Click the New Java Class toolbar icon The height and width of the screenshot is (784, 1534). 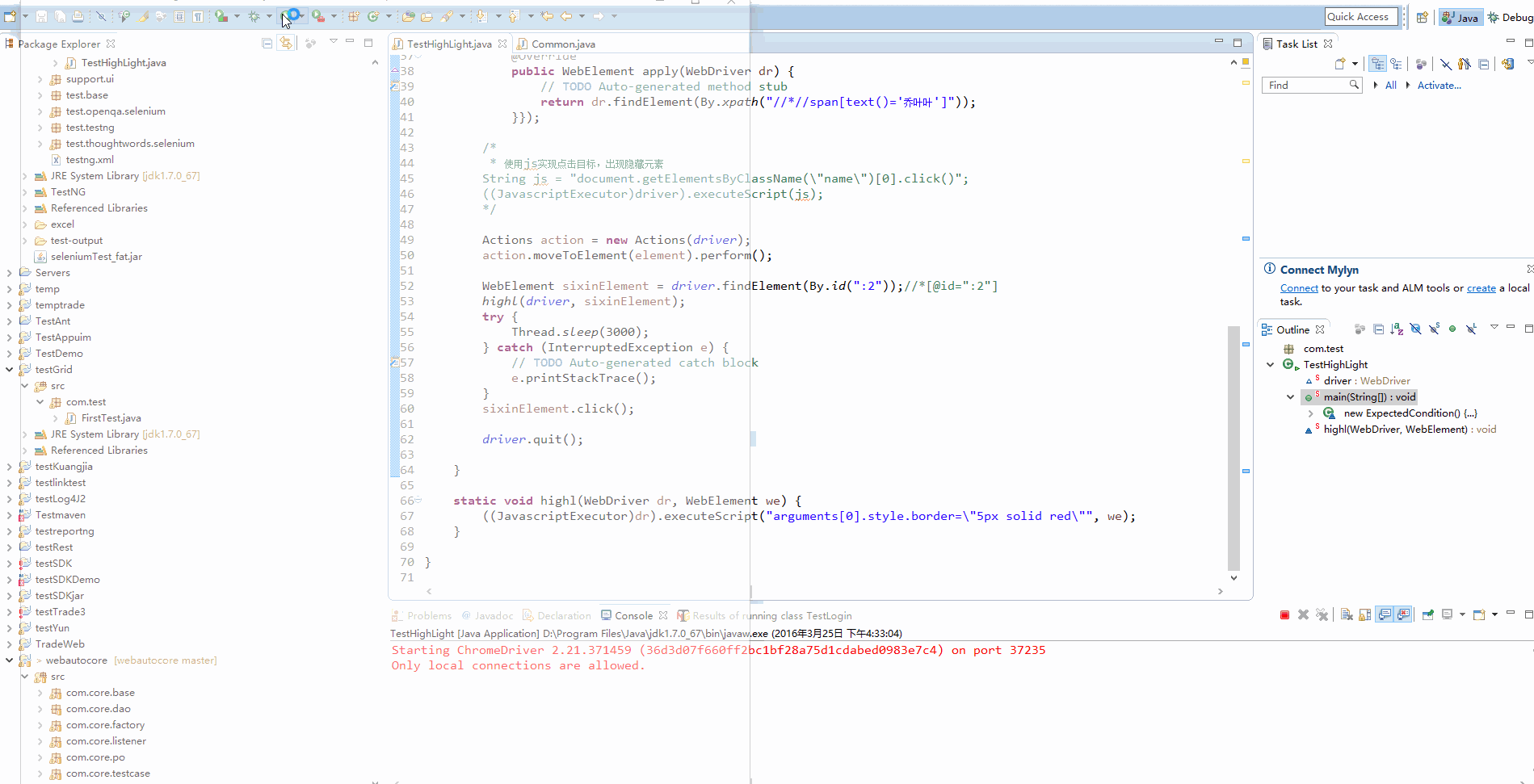coord(373,16)
